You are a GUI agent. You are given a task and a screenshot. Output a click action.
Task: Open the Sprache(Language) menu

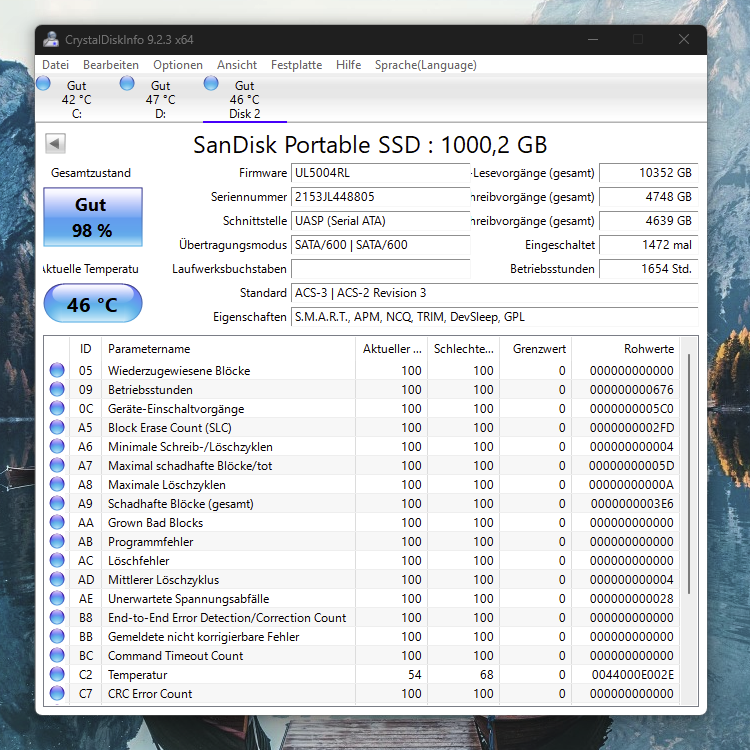click(426, 65)
